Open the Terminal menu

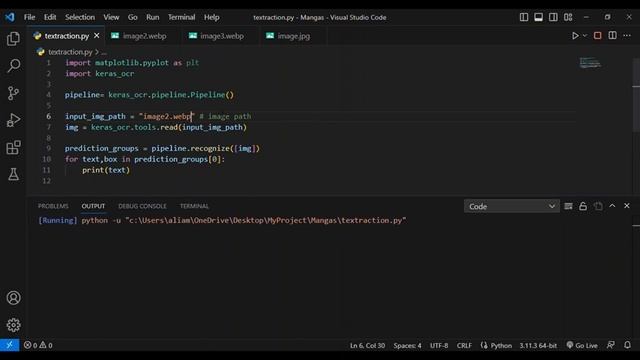pyautogui.click(x=181, y=17)
